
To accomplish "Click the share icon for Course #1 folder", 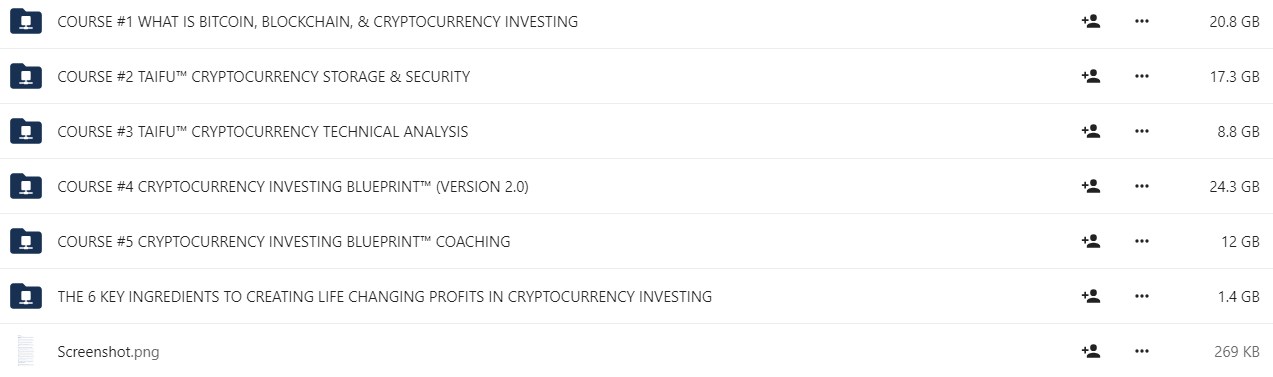I will coord(1091,21).
